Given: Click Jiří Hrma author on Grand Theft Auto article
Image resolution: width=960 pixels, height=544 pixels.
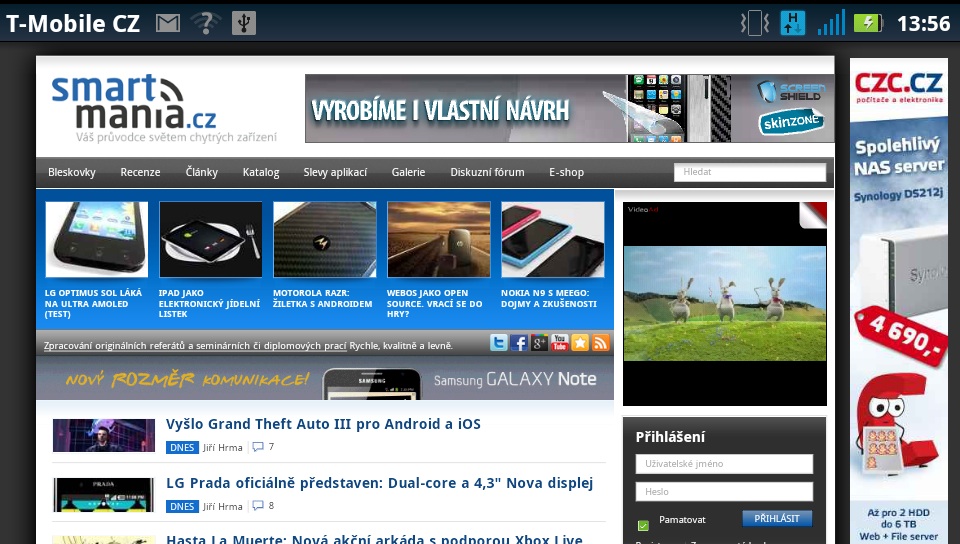Looking at the screenshot, I should click(x=222, y=447).
